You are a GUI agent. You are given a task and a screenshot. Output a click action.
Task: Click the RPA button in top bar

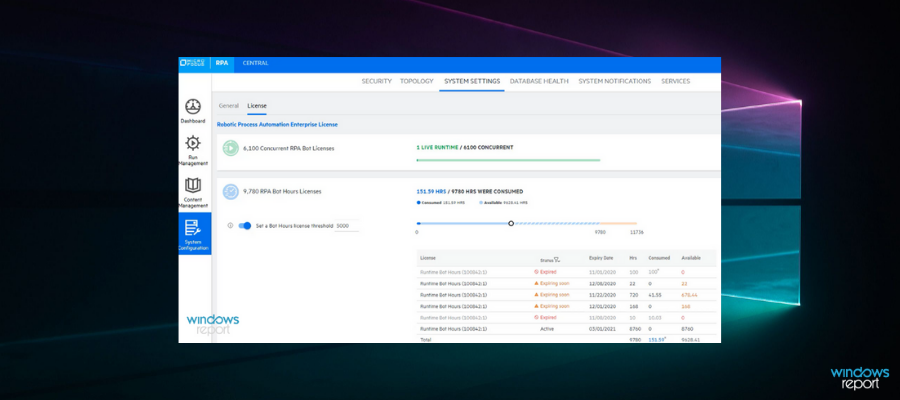(222, 63)
